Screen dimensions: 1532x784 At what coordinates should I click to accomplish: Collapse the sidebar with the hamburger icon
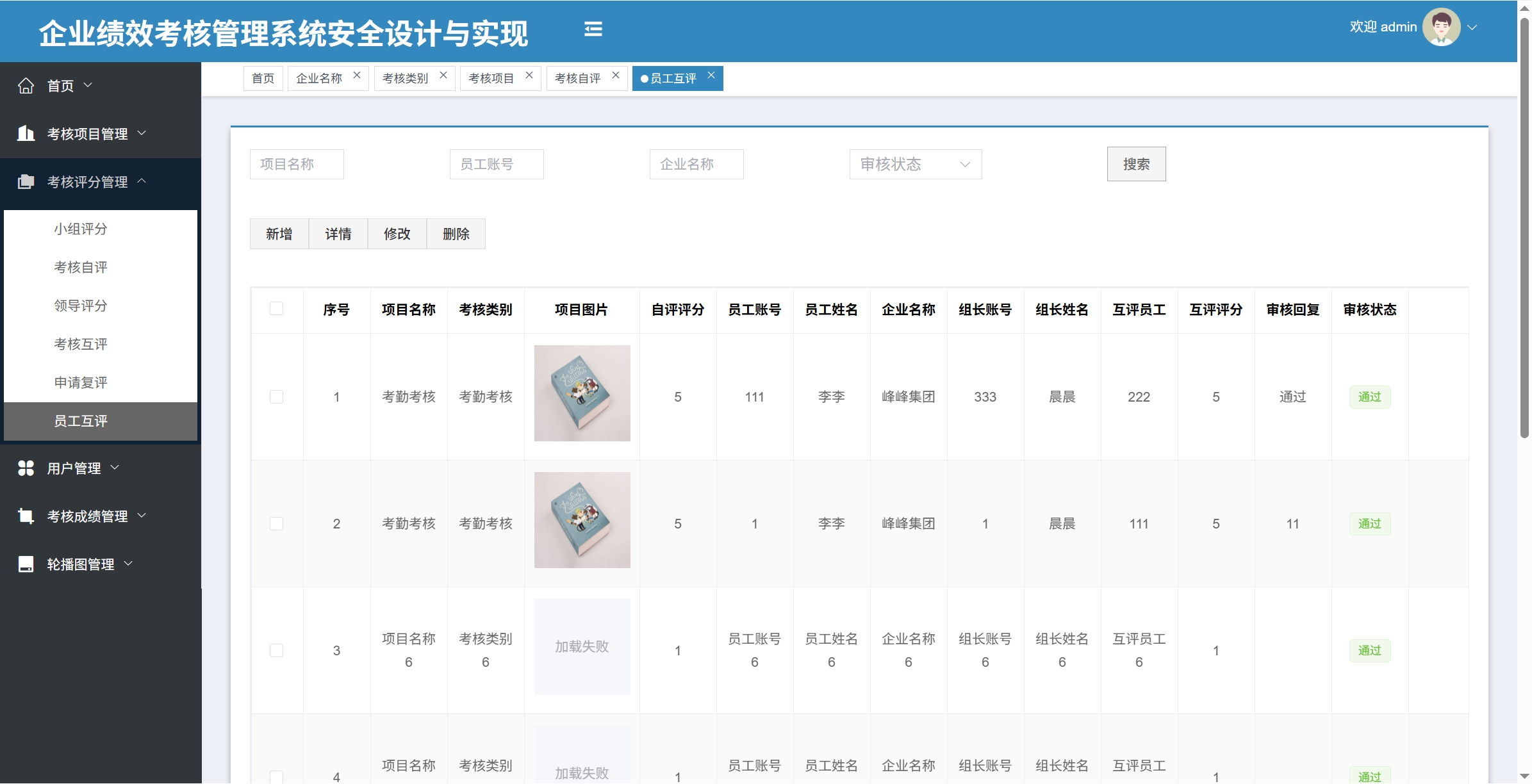593,29
